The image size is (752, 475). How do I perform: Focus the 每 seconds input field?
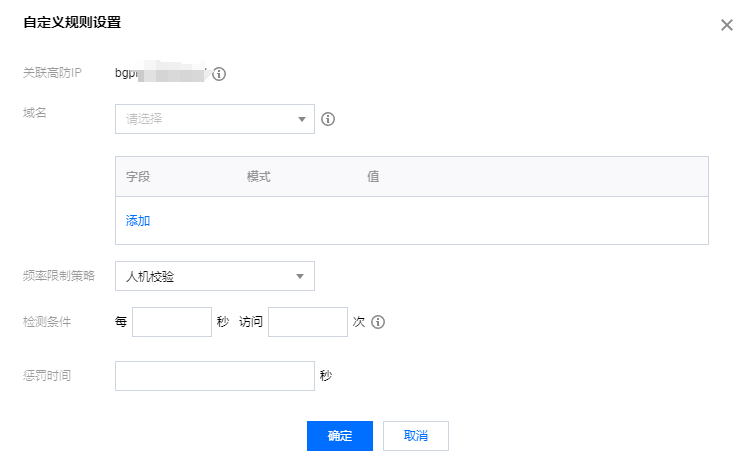coord(172,323)
